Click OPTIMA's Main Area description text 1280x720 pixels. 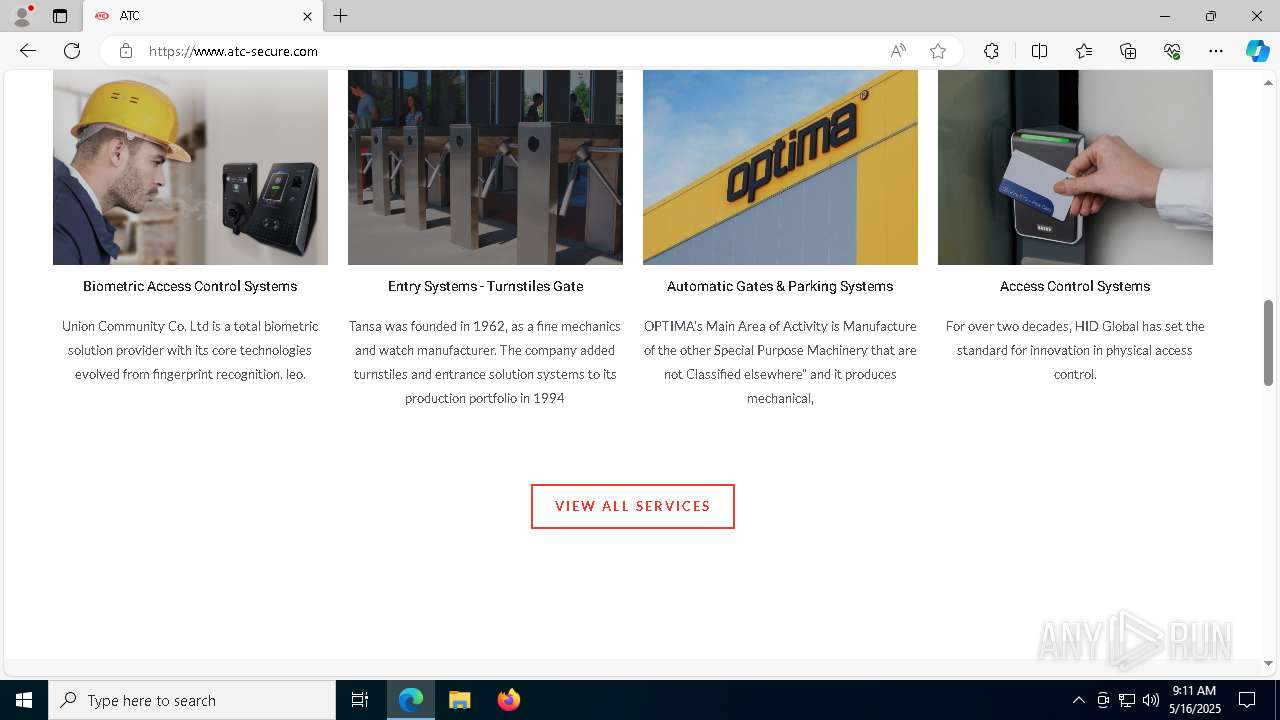point(780,362)
